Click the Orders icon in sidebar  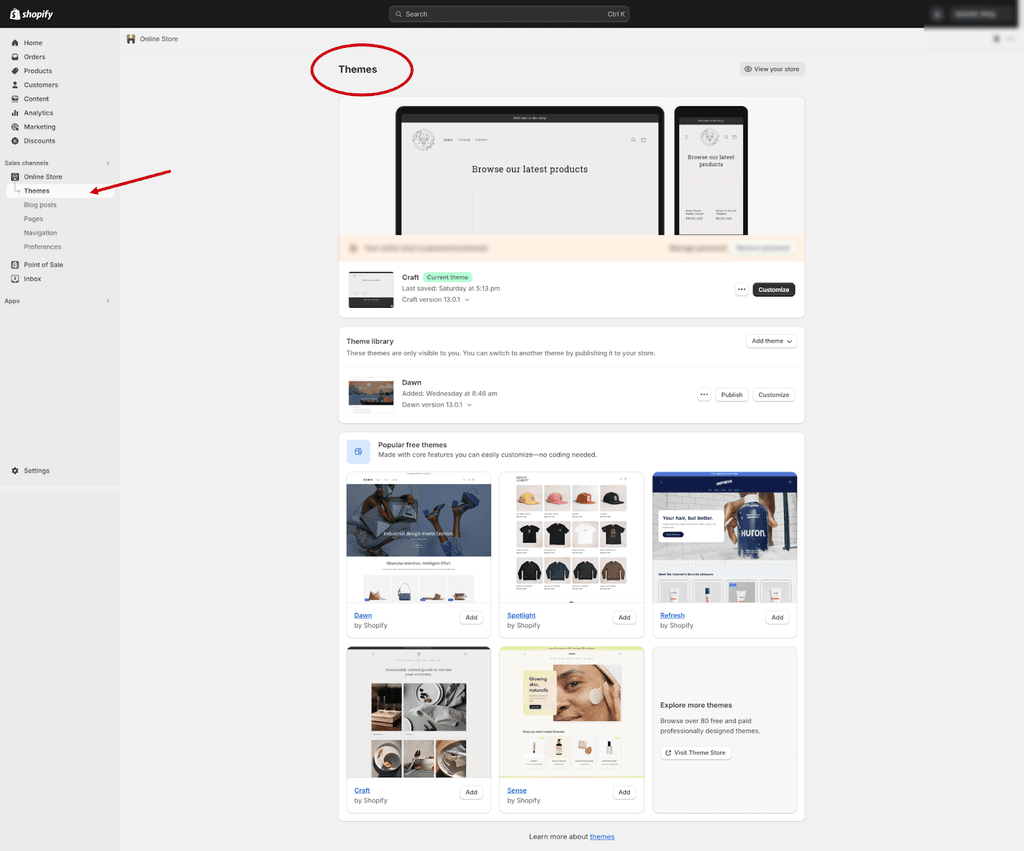[x=15, y=57]
